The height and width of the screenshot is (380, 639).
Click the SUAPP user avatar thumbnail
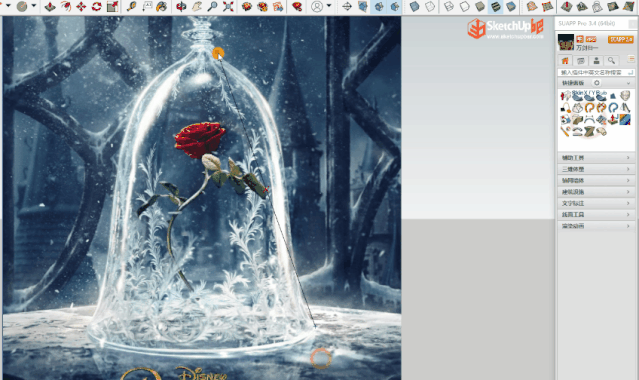point(566,42)
